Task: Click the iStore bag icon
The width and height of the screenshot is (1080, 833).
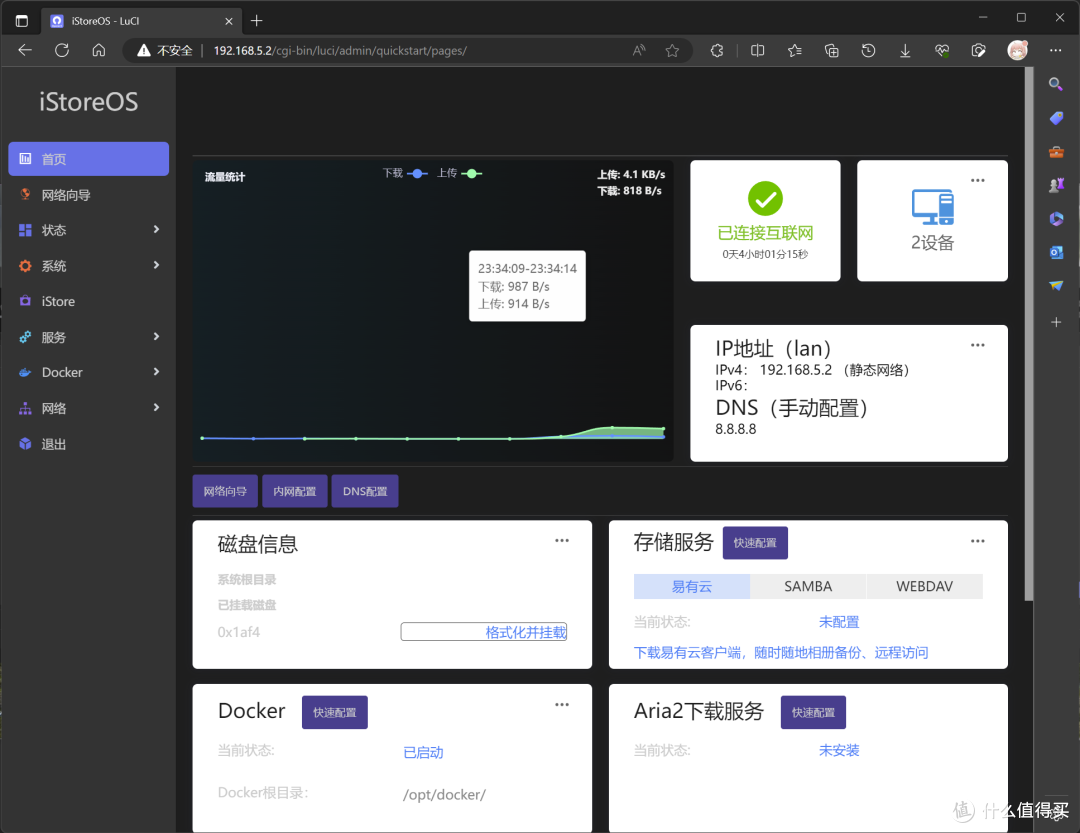Action: coord(25,301)
